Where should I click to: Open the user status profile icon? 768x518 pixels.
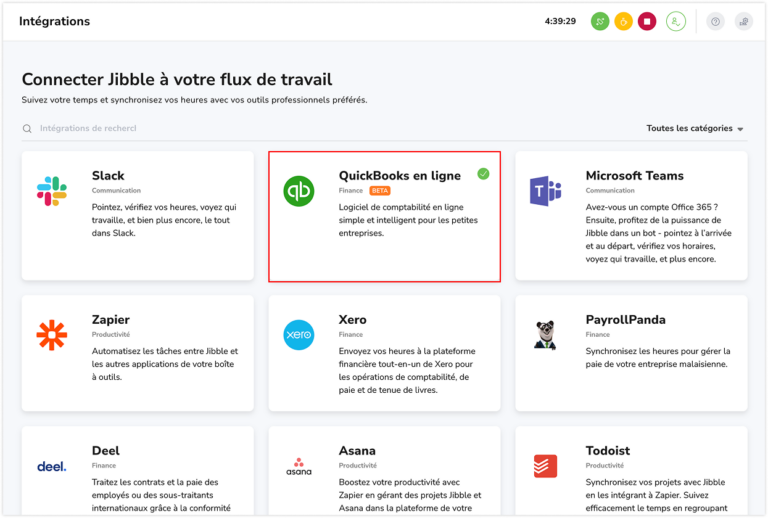[x=676, y=21]
